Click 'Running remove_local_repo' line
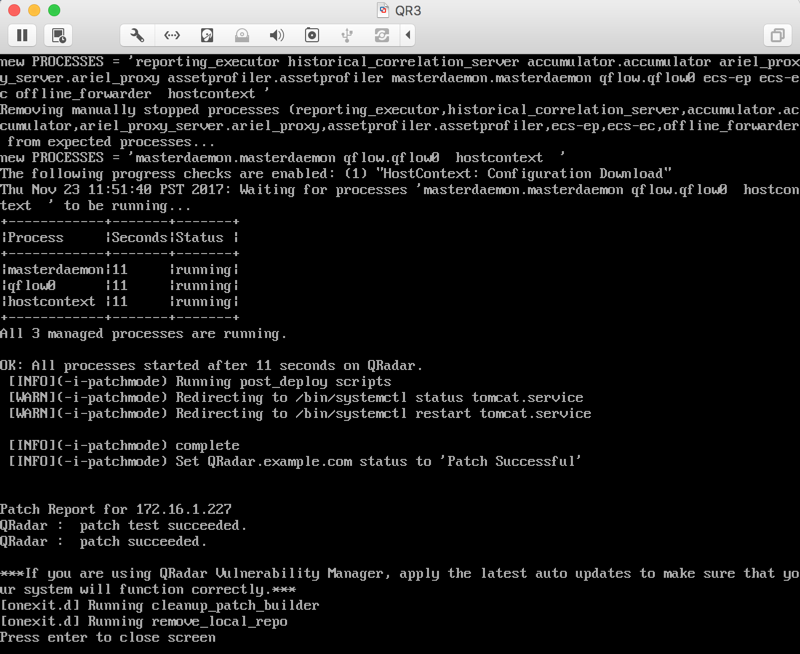800x654 pixels. (x=144, y=621)
